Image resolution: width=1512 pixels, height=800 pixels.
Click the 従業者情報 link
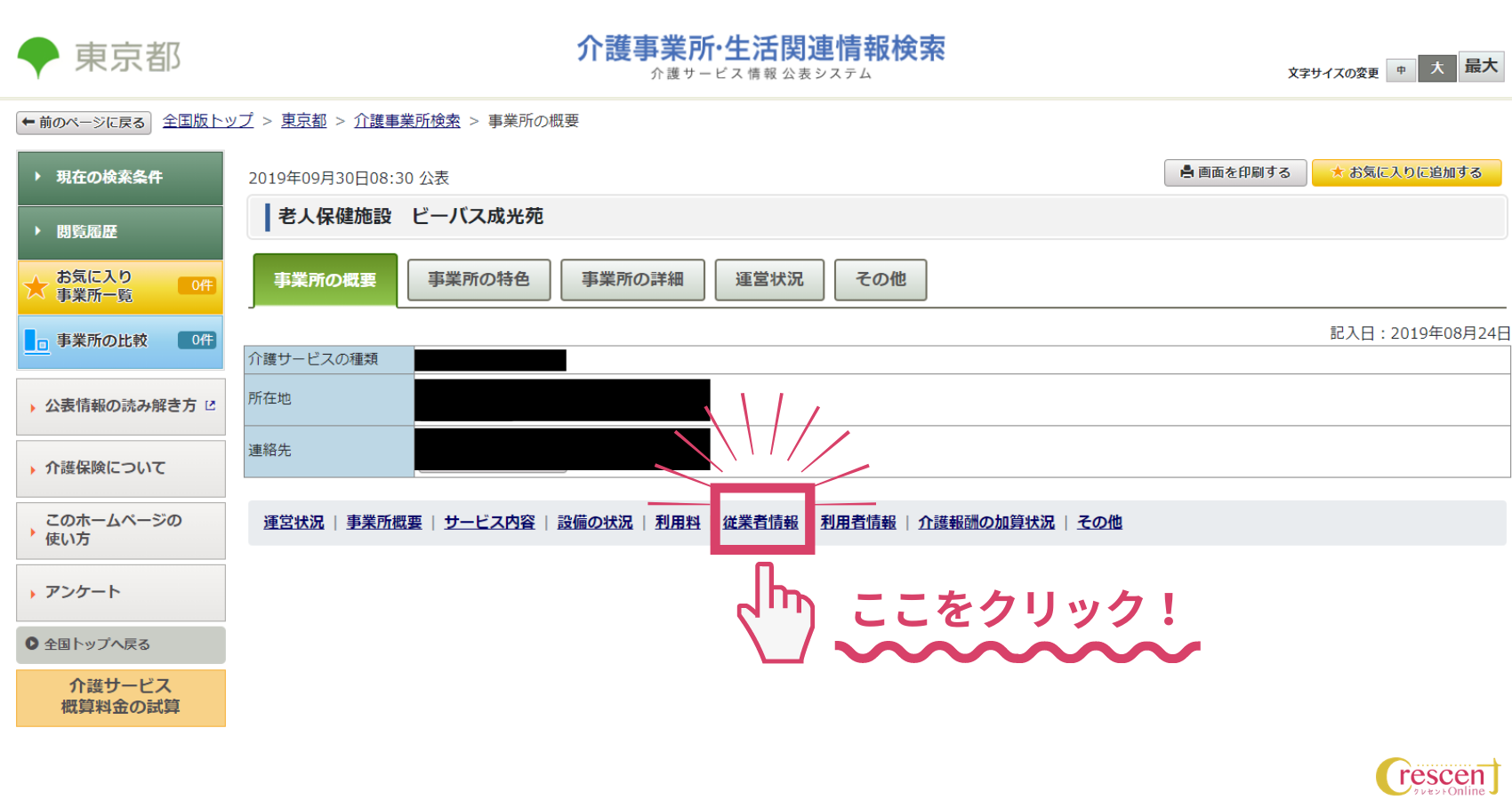[x=760, y=523]
